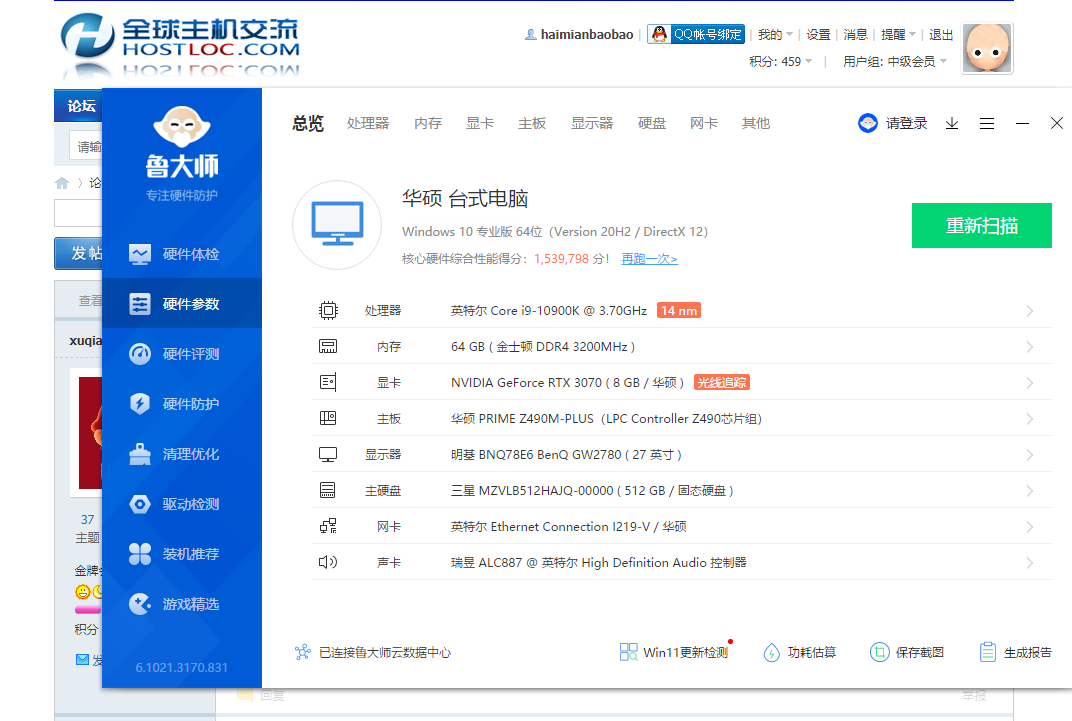Click the monitor icon in 显示器 row
The image size is (1072, 721).
pos(328,454)
